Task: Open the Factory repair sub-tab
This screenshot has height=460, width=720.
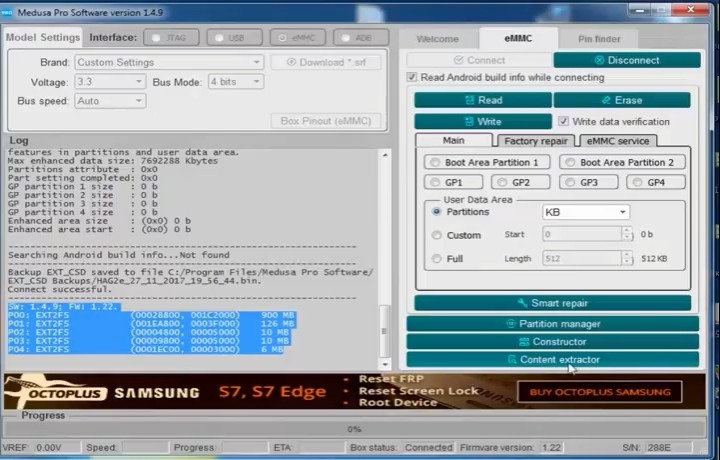Action: click(536, 141)
